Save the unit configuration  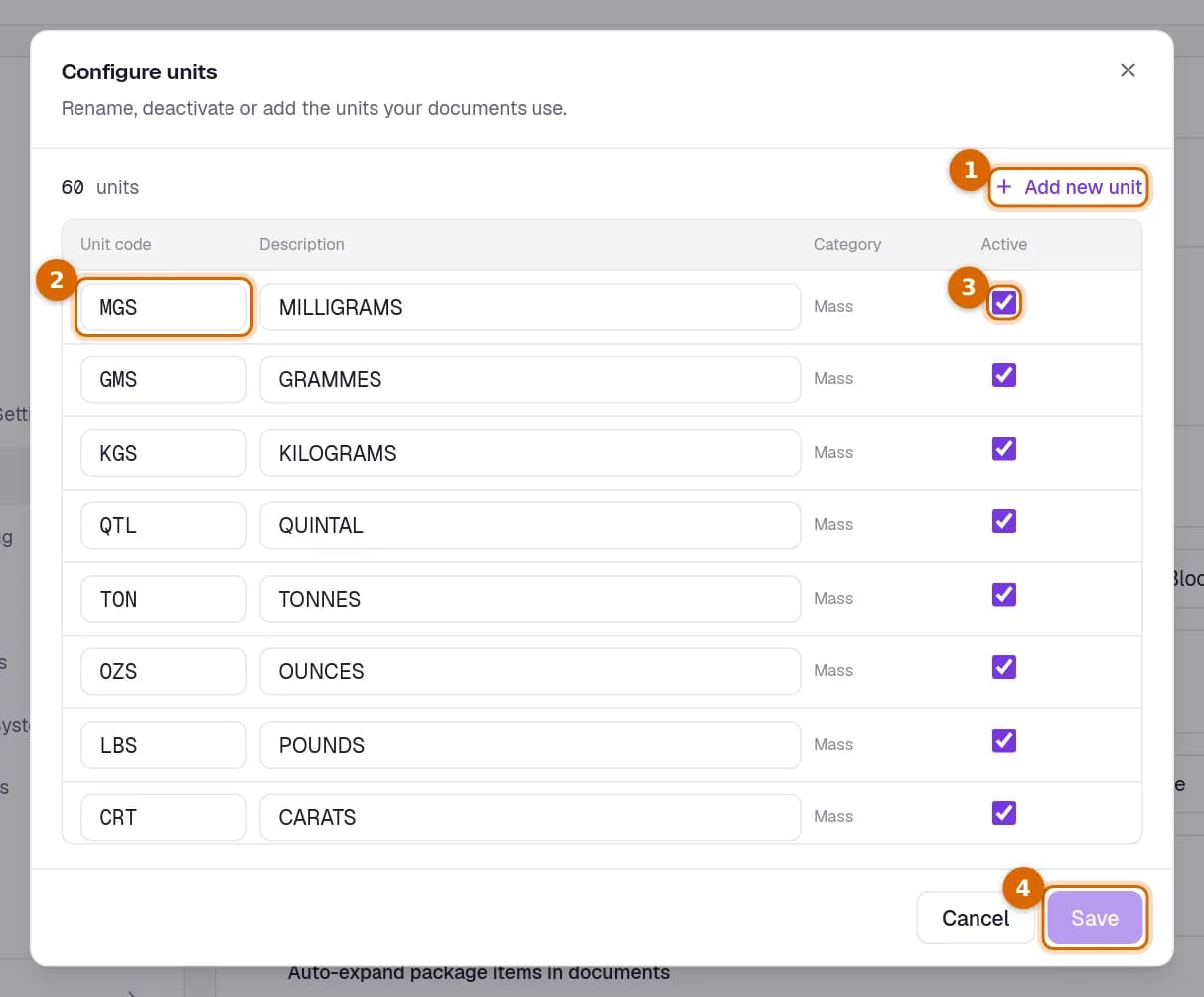[x=1095, y=918]
